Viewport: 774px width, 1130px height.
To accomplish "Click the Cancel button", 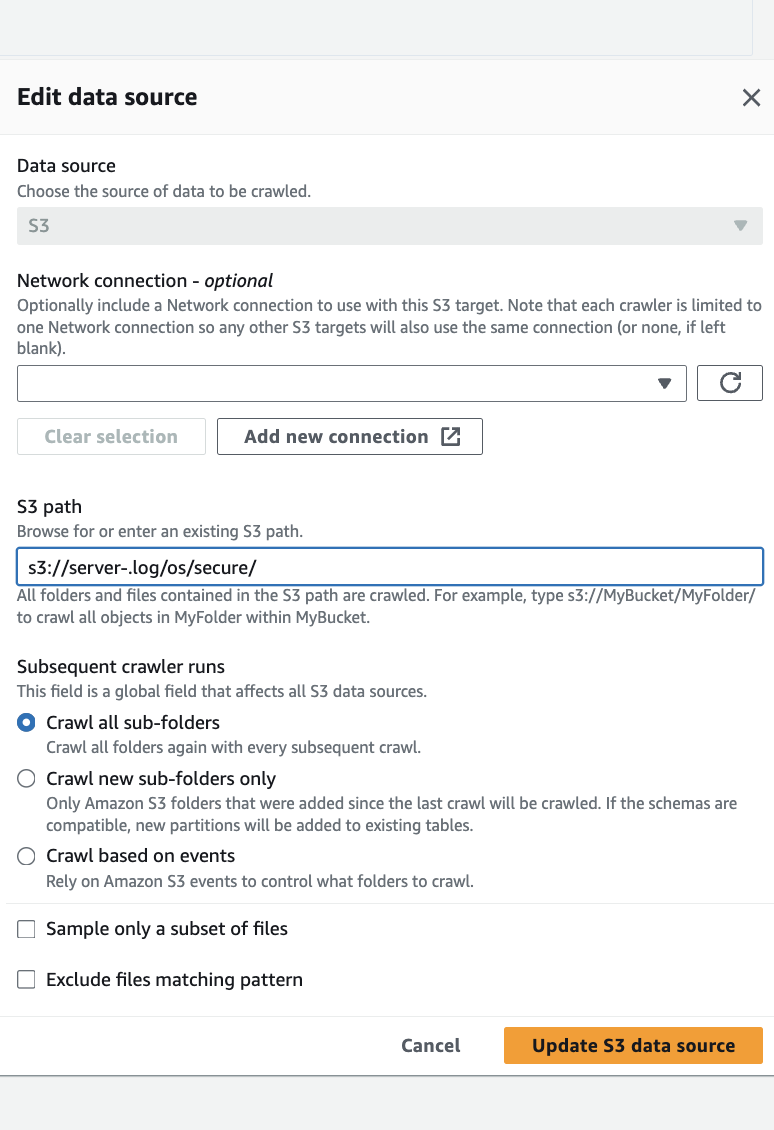I will [431, 1046].
